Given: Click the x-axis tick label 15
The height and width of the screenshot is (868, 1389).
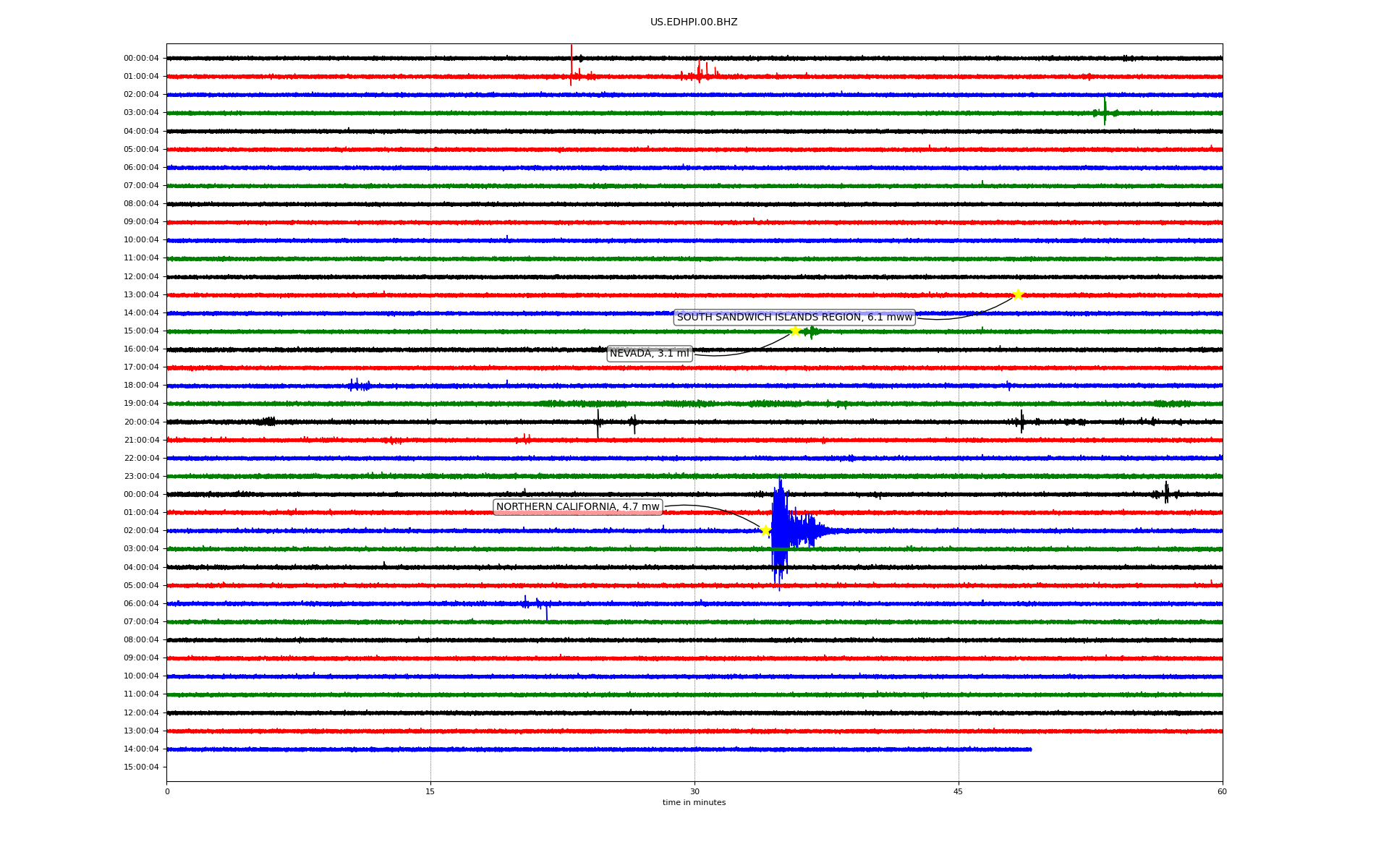Looking at the screenshot, I should (430, 792).
